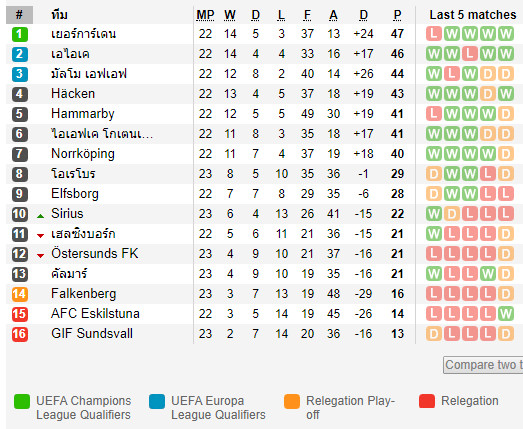Viewport: 523px width, 429px height.
Task: Click the green up arrow beside Sirius
Action: click(x=41, y=216)
